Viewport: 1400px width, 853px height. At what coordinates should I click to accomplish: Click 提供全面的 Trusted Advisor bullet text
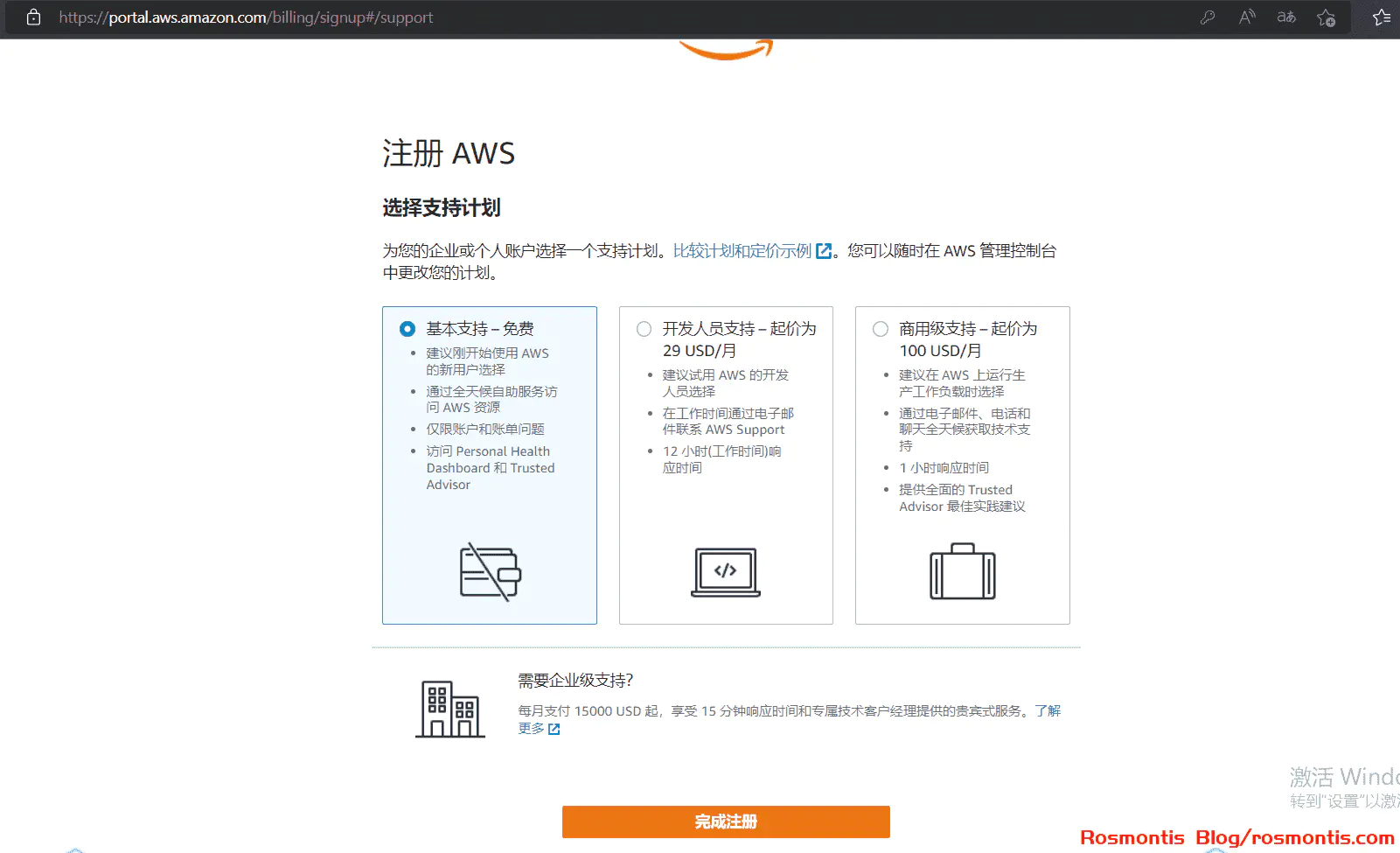tap(962, 498)
